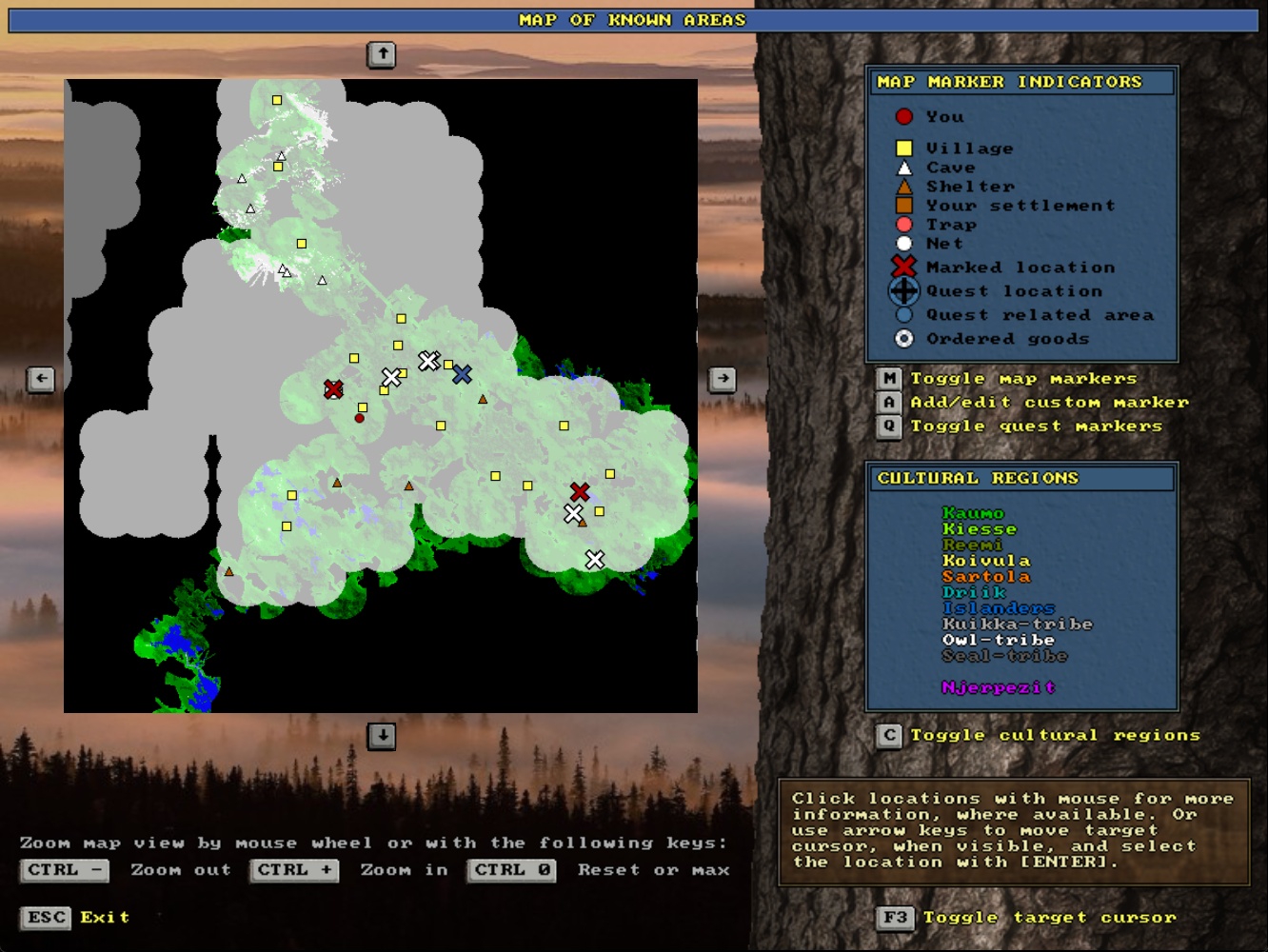The height and width of the screenshot is (952, 1268).
Task: Click the 'Your settlement' brown square legend icon
Action: tap(904, 206)
